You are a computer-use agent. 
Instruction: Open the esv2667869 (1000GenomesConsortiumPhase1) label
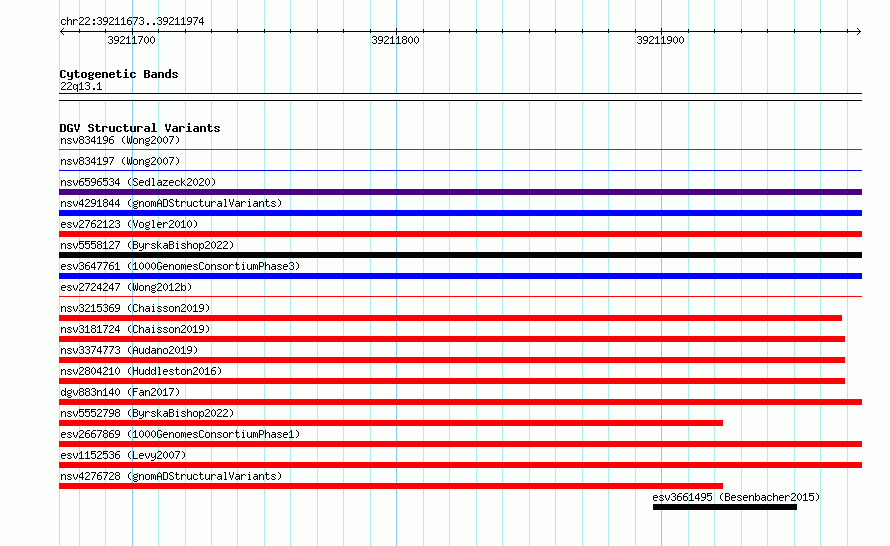point(180,434)
